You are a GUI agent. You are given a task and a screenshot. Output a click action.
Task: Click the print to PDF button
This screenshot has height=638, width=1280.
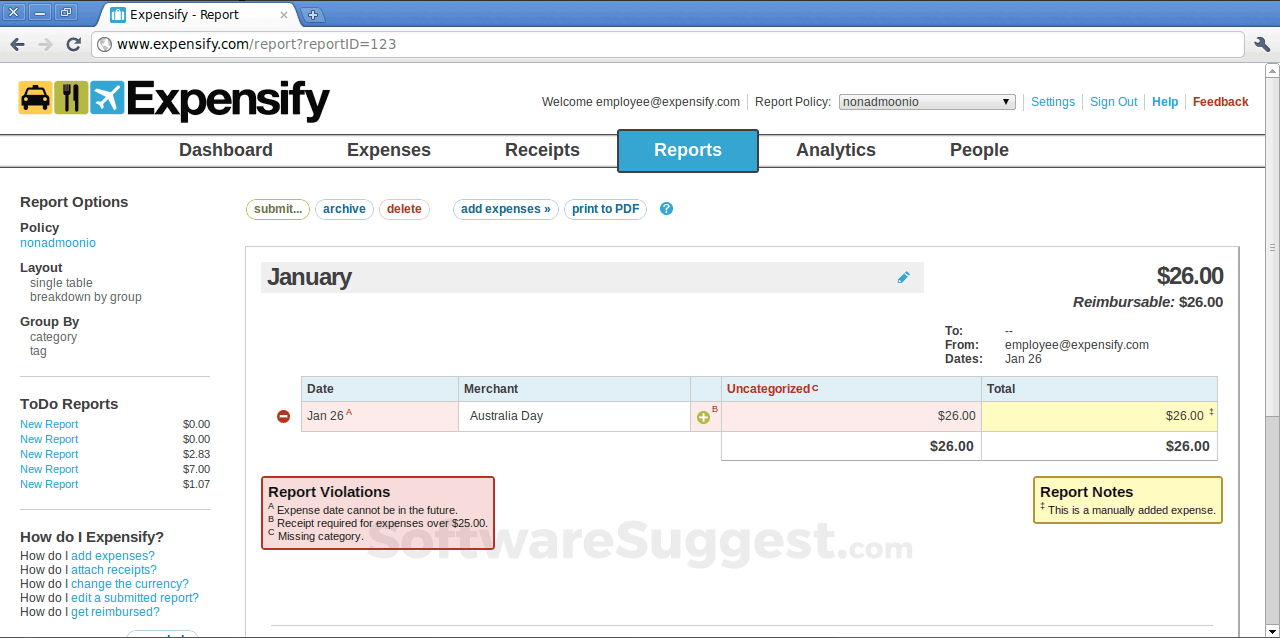coord(605,209)
